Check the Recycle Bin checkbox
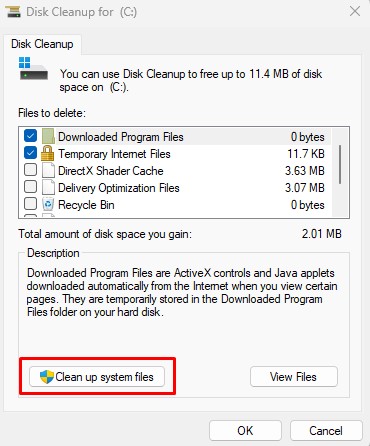 click(x=30, y=203)
